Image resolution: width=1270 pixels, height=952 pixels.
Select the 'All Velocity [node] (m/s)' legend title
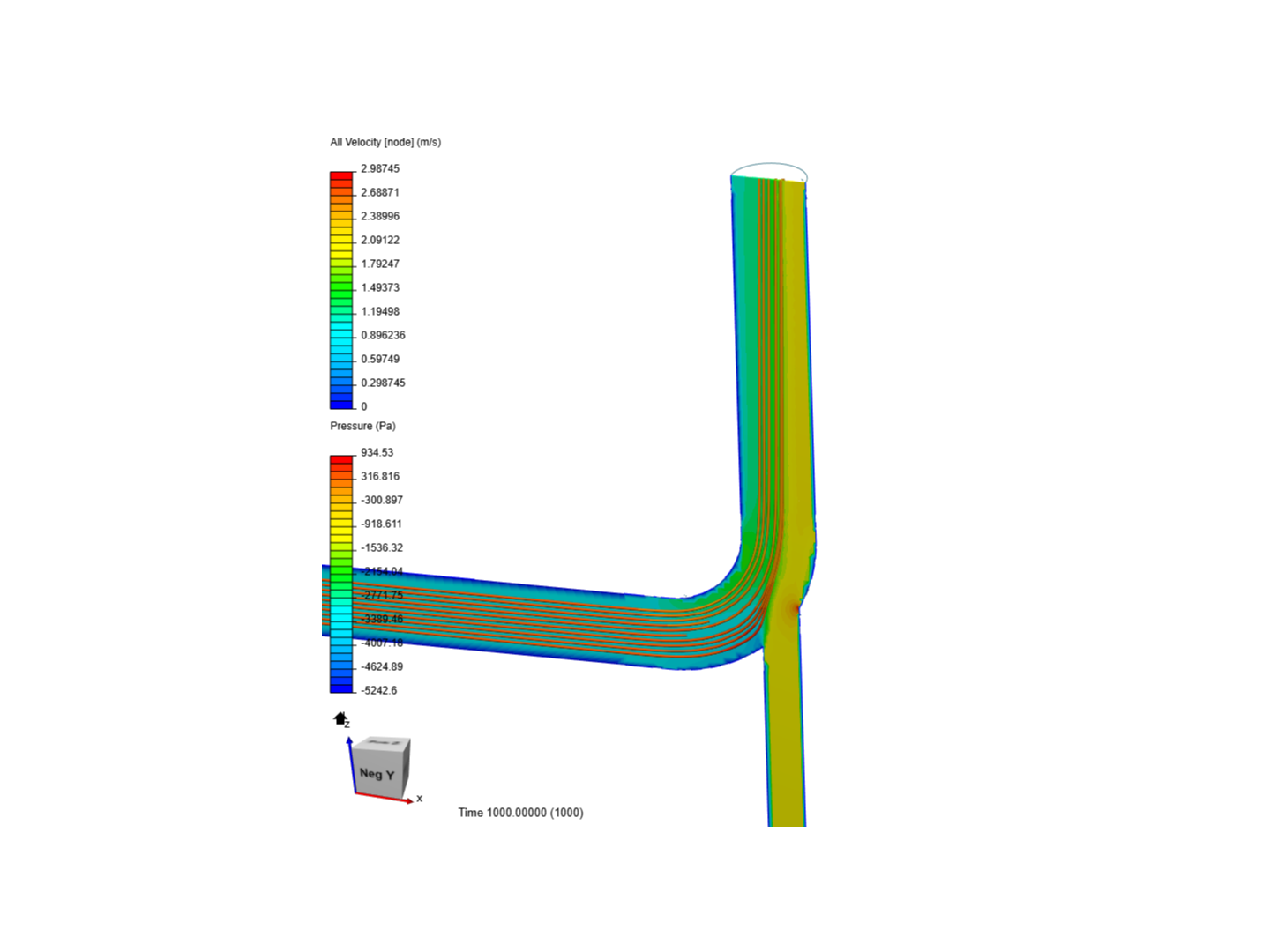pyautogui.click(x=385, y=142)
